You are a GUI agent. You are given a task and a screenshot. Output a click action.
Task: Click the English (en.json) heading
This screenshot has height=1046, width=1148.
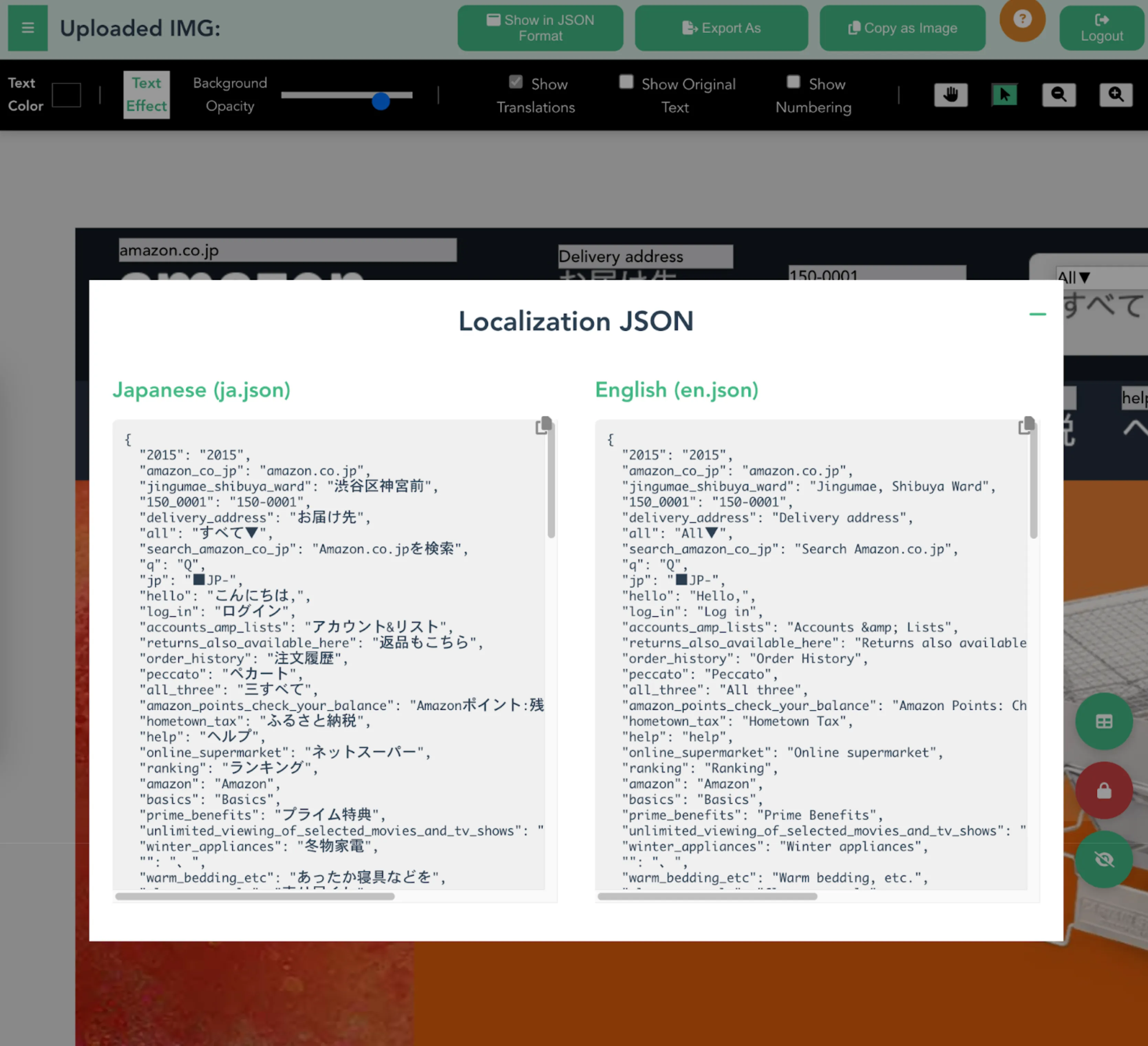[677, 390]
